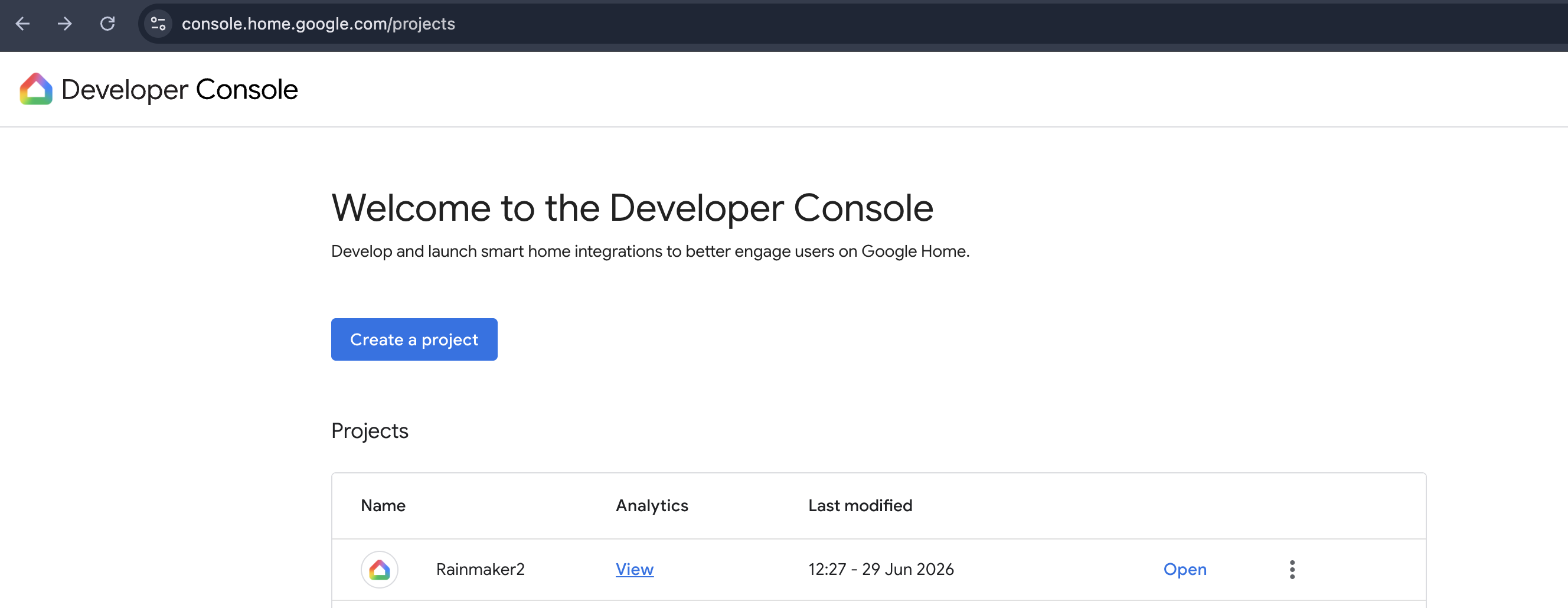This screenshot has width=1568, height=608.
Task: Click the Google Home logo in header
Action: click(x=36, y=89)
